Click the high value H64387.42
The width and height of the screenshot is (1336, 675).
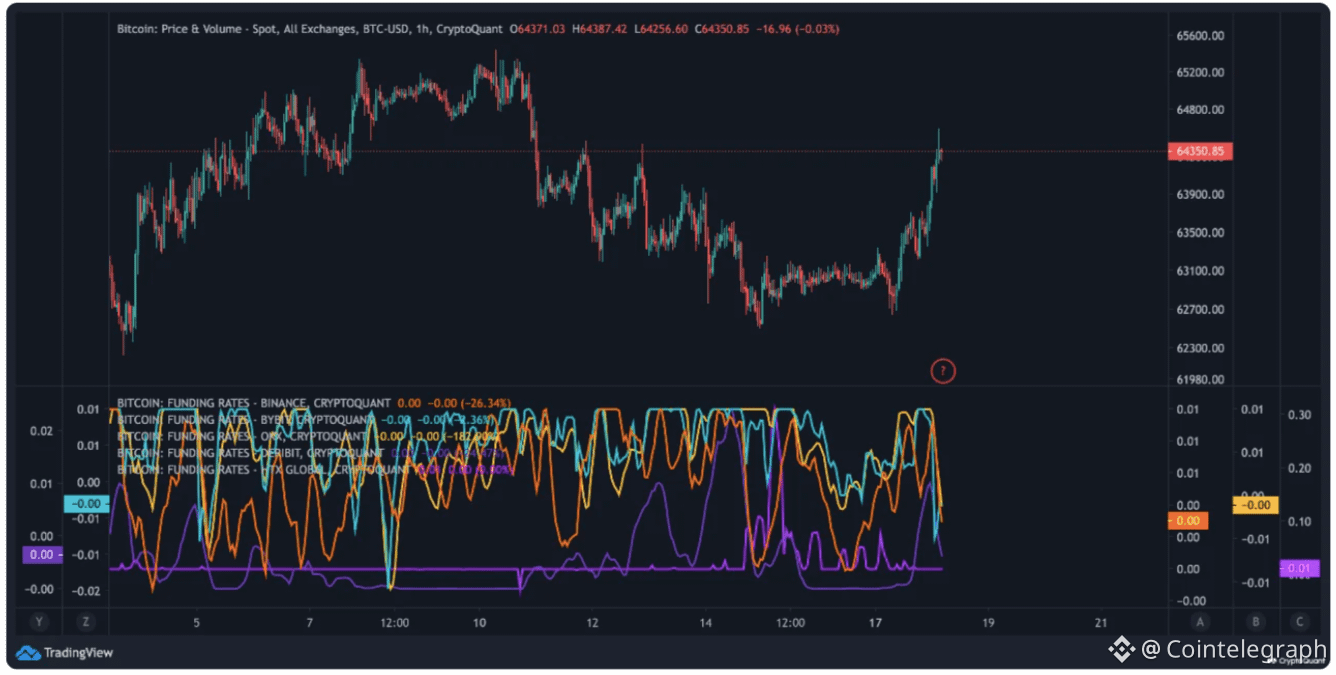coord(599,29)
